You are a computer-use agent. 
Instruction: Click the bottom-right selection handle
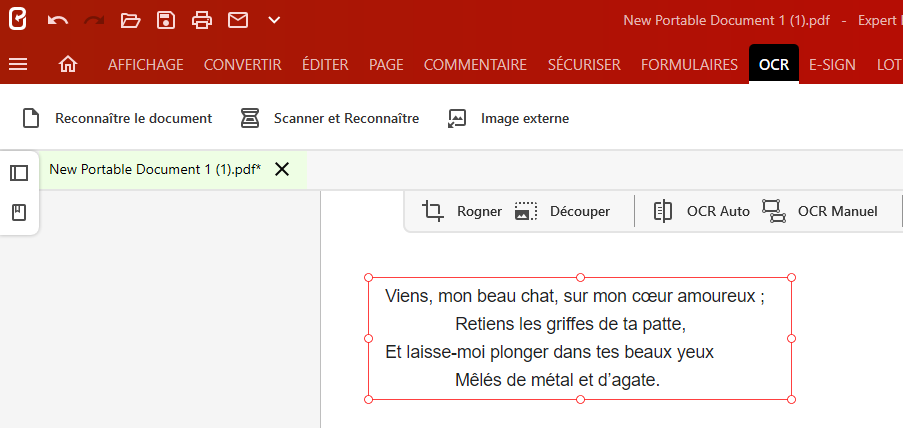coord(791,399)
